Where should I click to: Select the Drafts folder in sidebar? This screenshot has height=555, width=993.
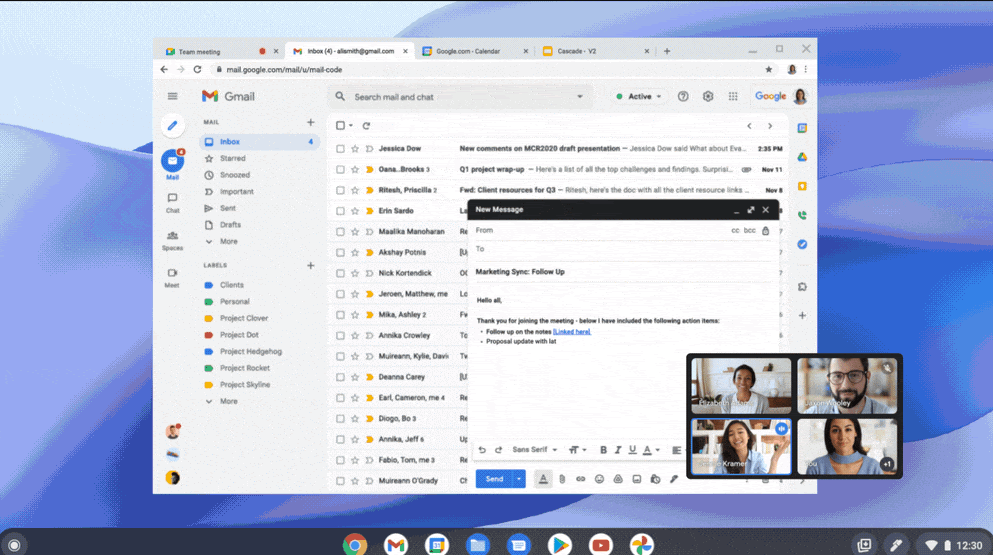(230, 225)
